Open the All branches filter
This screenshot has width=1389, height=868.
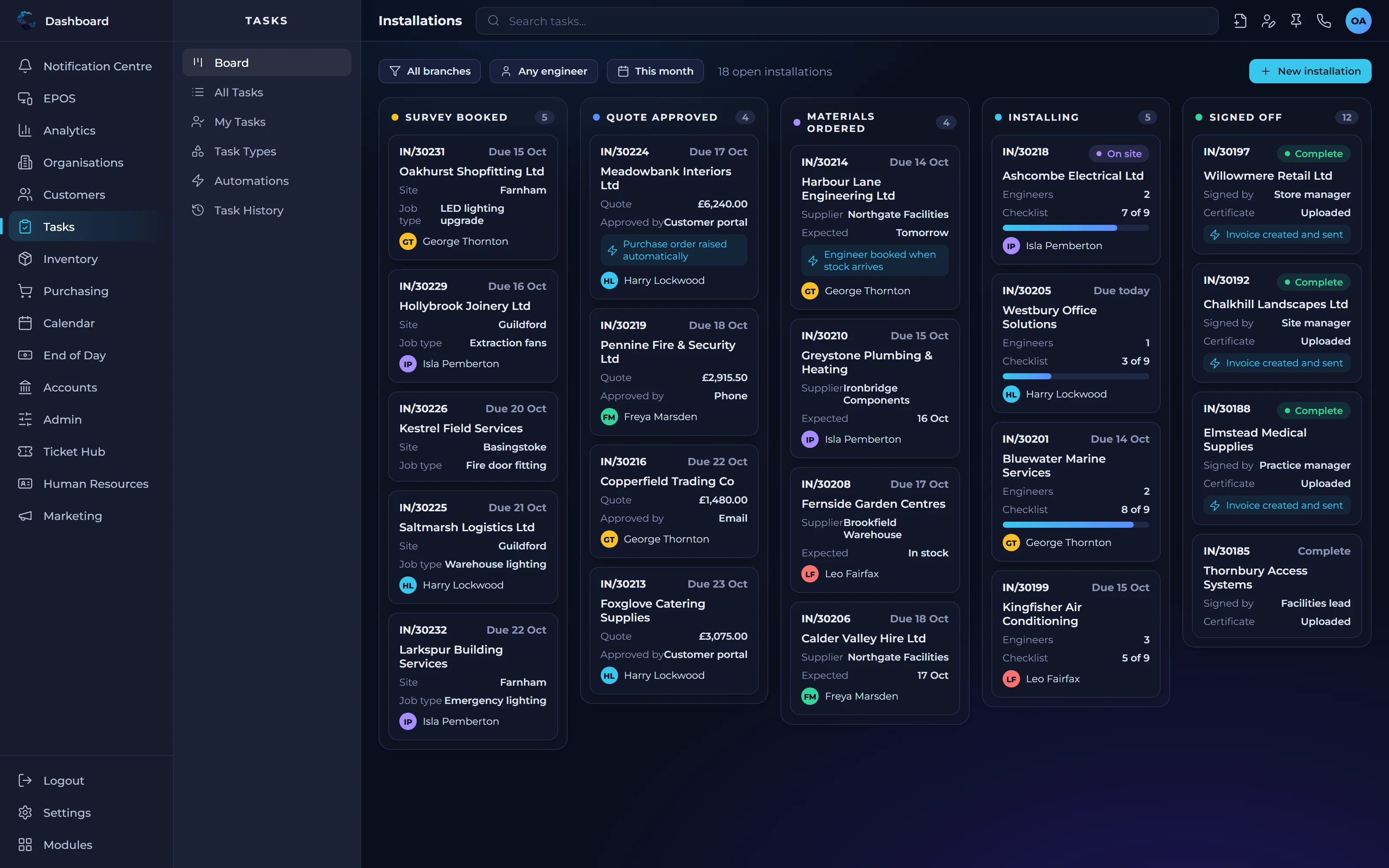[x=429, y=71]
